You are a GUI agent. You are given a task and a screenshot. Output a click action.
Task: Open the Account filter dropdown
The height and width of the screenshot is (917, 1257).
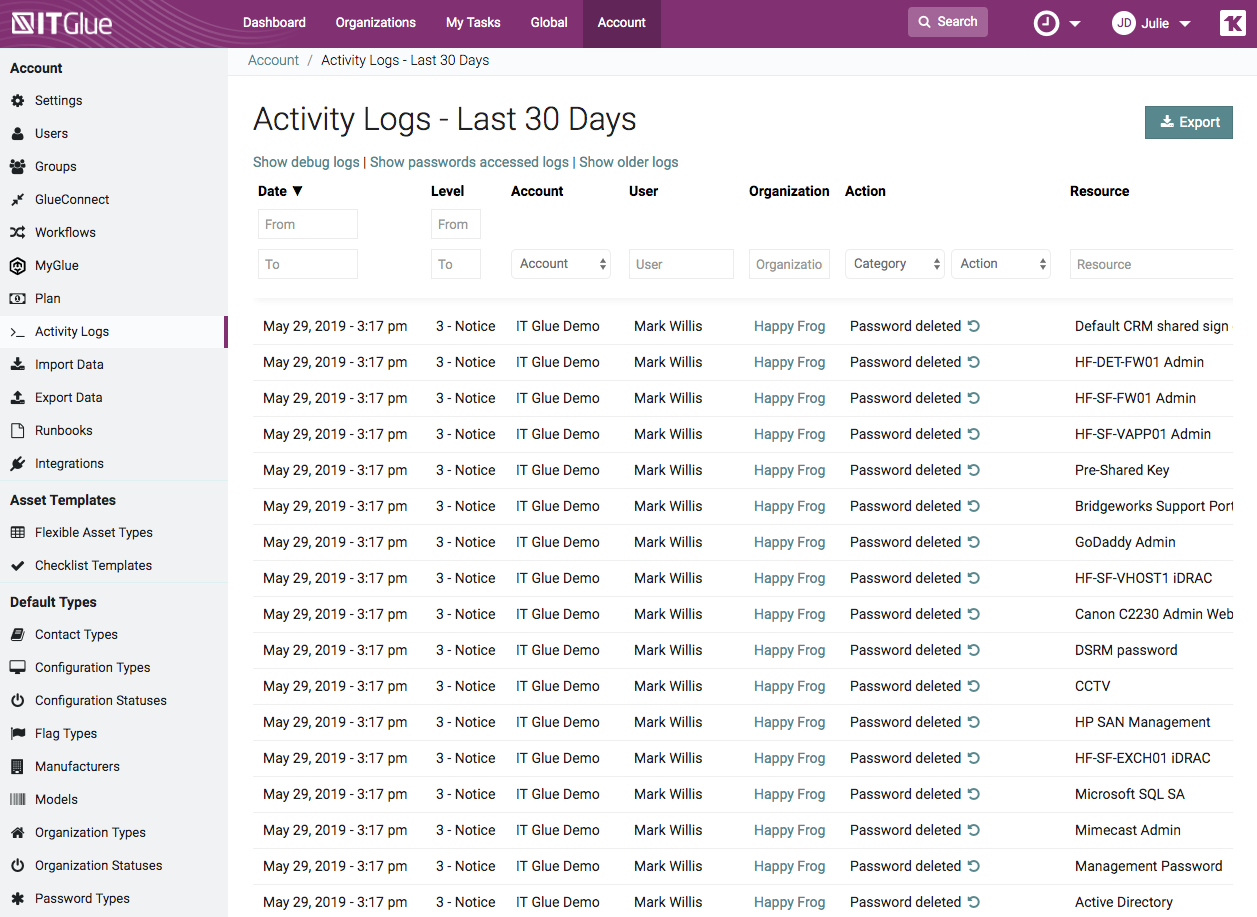tap(560, 263)
